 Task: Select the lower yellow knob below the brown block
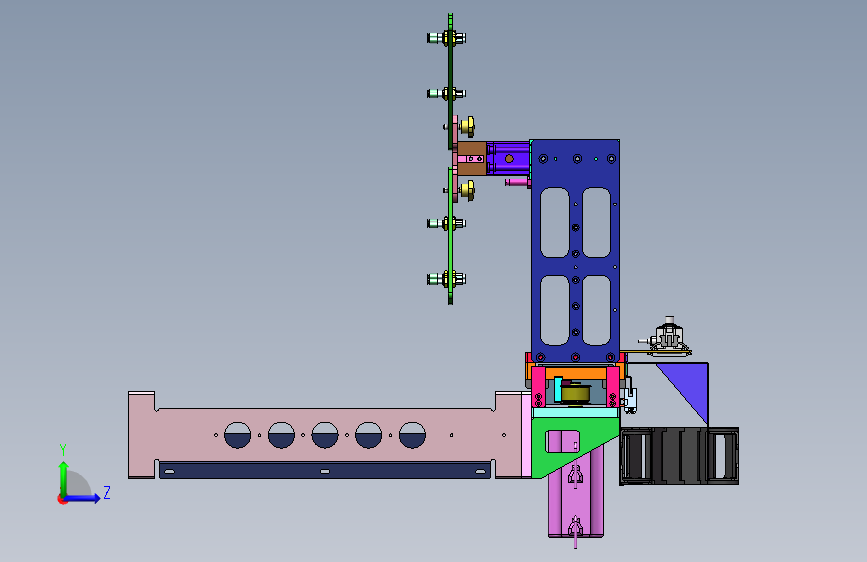[467, 191]
